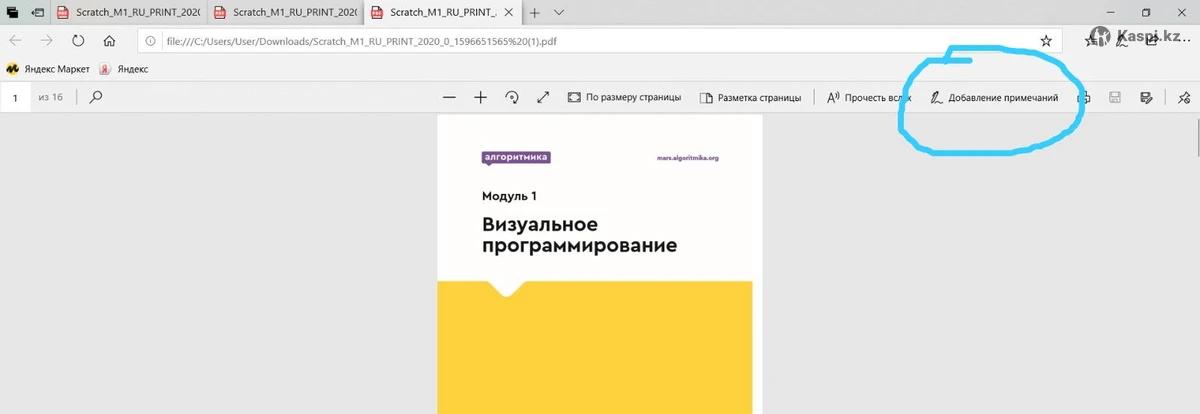Click «Добавление примечаний» button
1200x414 pixels.
[993, 98]
